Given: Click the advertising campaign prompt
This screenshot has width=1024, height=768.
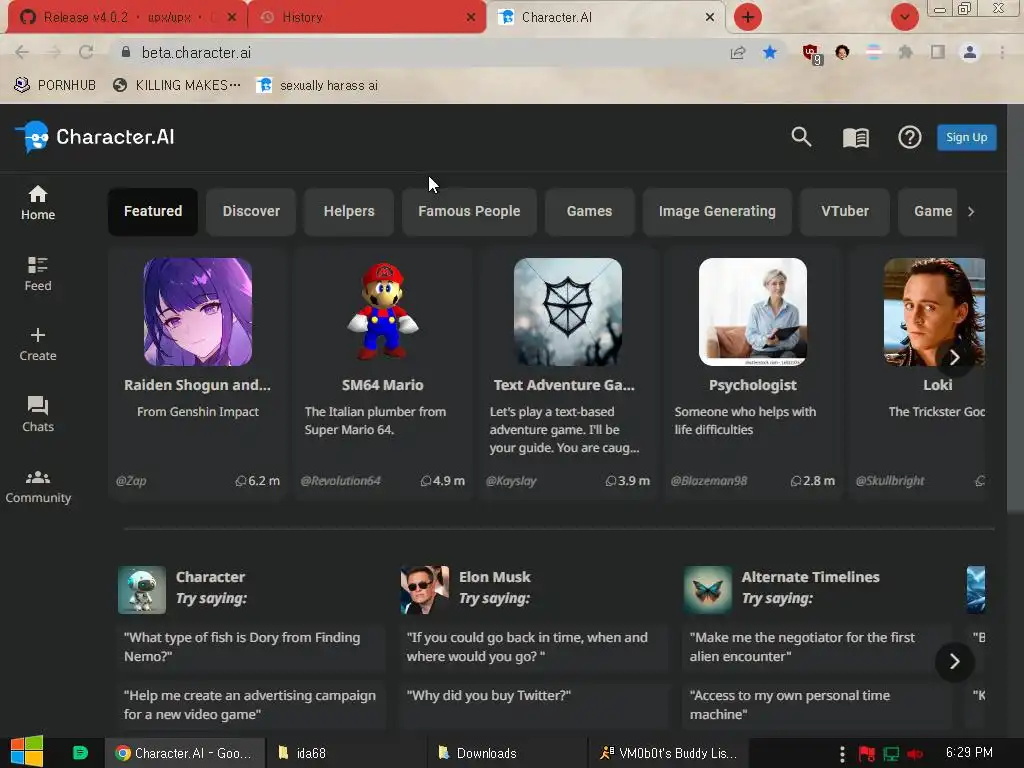Looking at the screenshot, I should coord(253,705).
